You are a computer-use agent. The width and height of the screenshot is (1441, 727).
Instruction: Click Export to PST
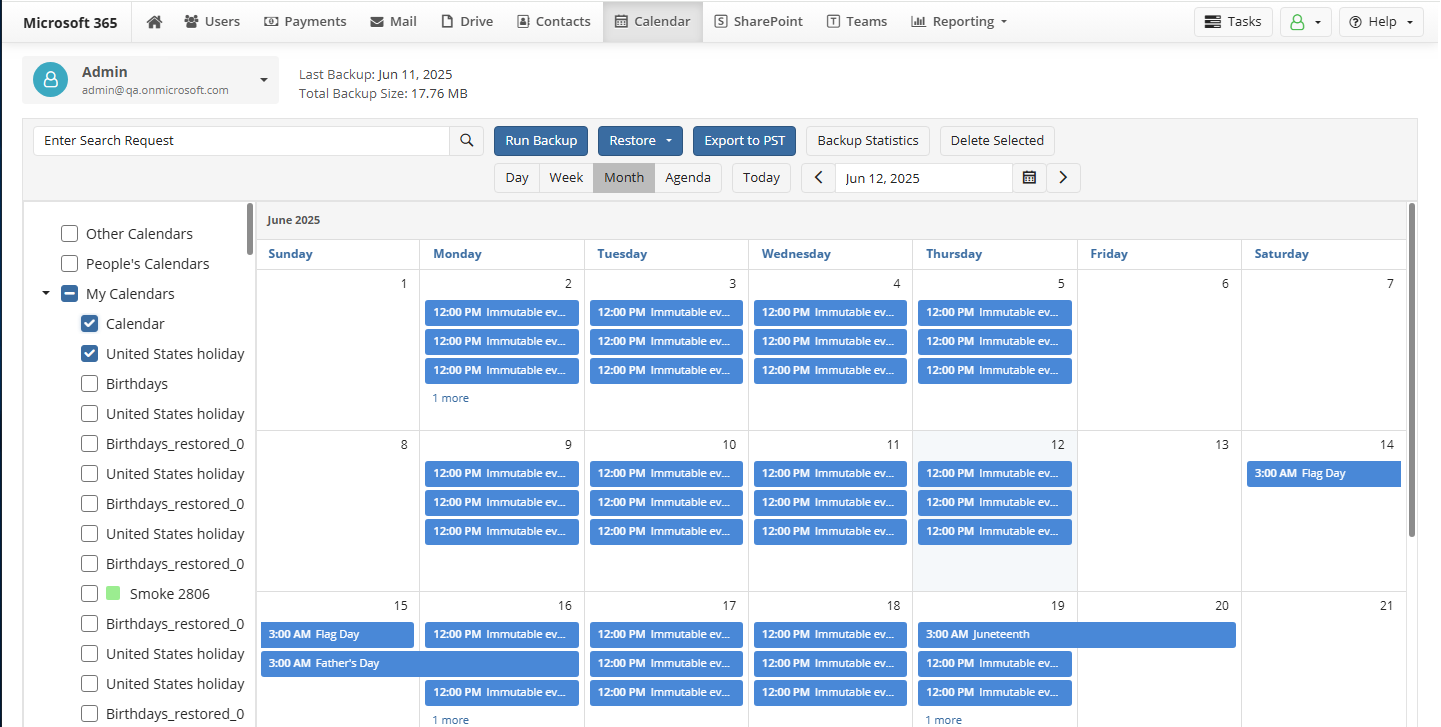pos(744,141)
